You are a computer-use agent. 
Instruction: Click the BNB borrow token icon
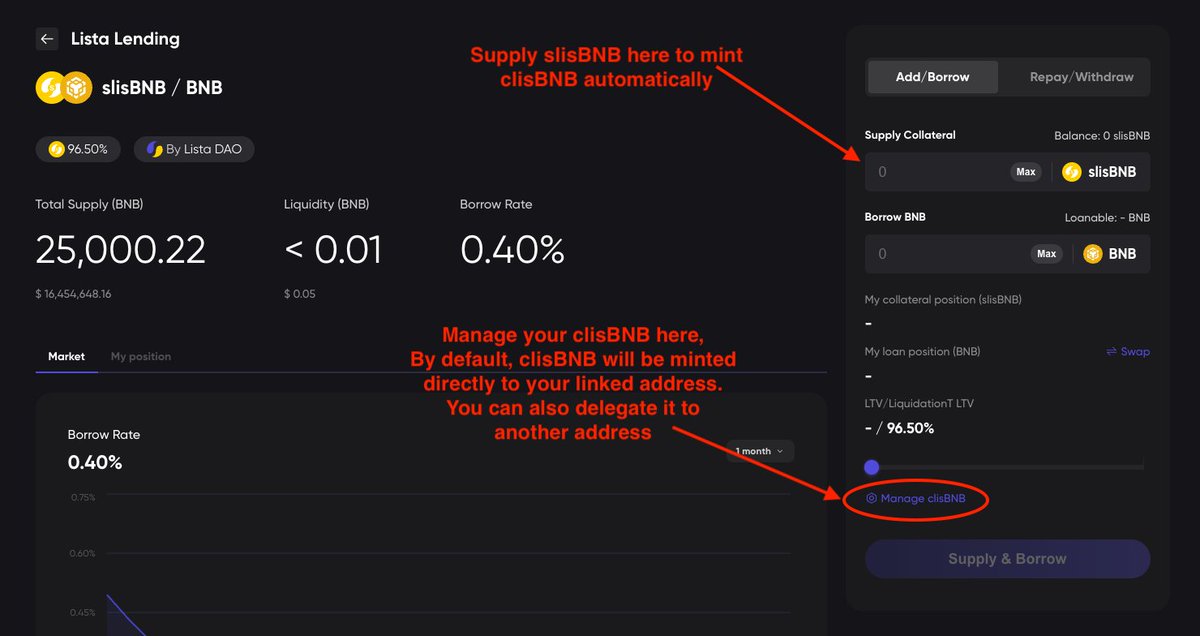click(x=1093, y=254)
